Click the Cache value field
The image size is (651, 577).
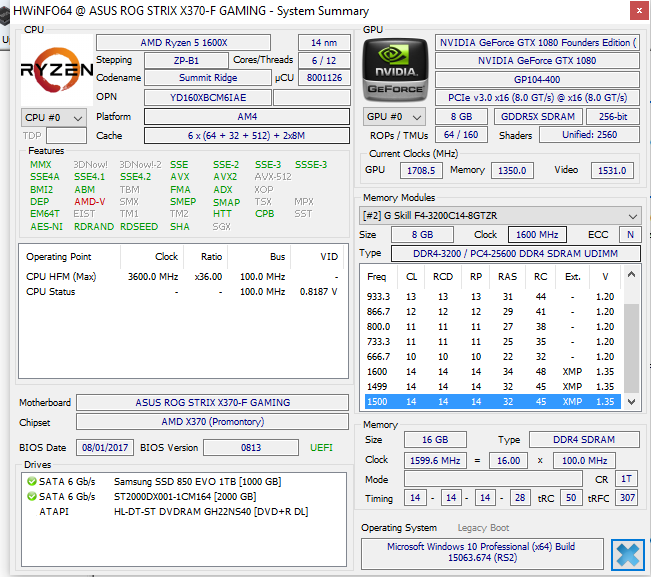pos(247,136)
